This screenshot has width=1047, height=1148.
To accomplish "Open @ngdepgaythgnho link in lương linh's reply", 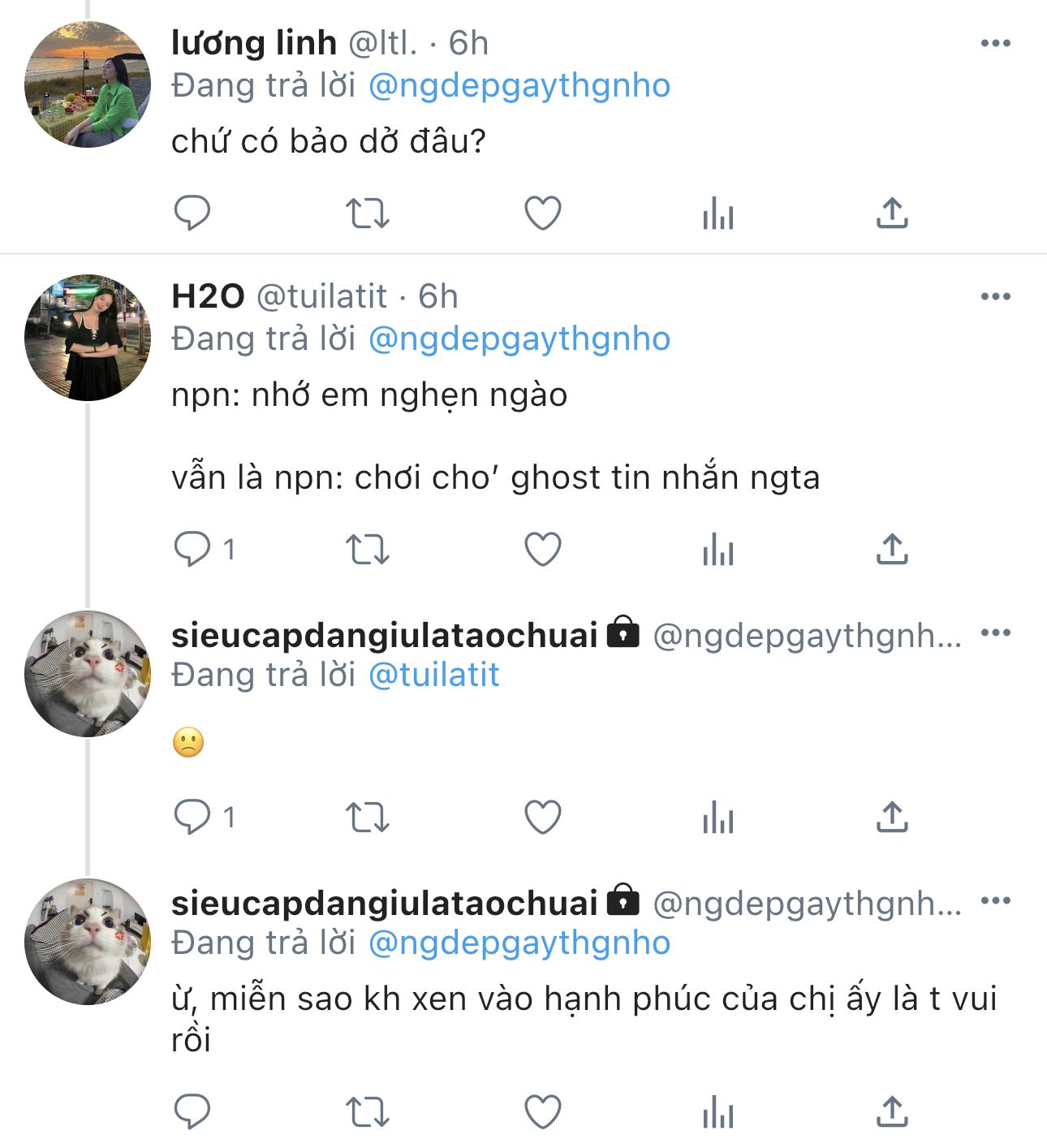I will 519,86.
